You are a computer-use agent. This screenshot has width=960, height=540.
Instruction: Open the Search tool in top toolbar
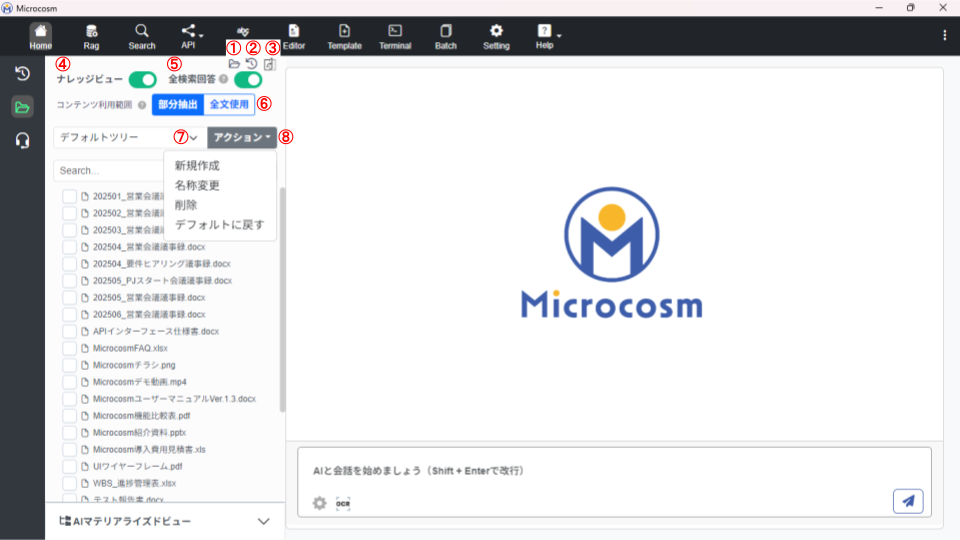point(141,37)
